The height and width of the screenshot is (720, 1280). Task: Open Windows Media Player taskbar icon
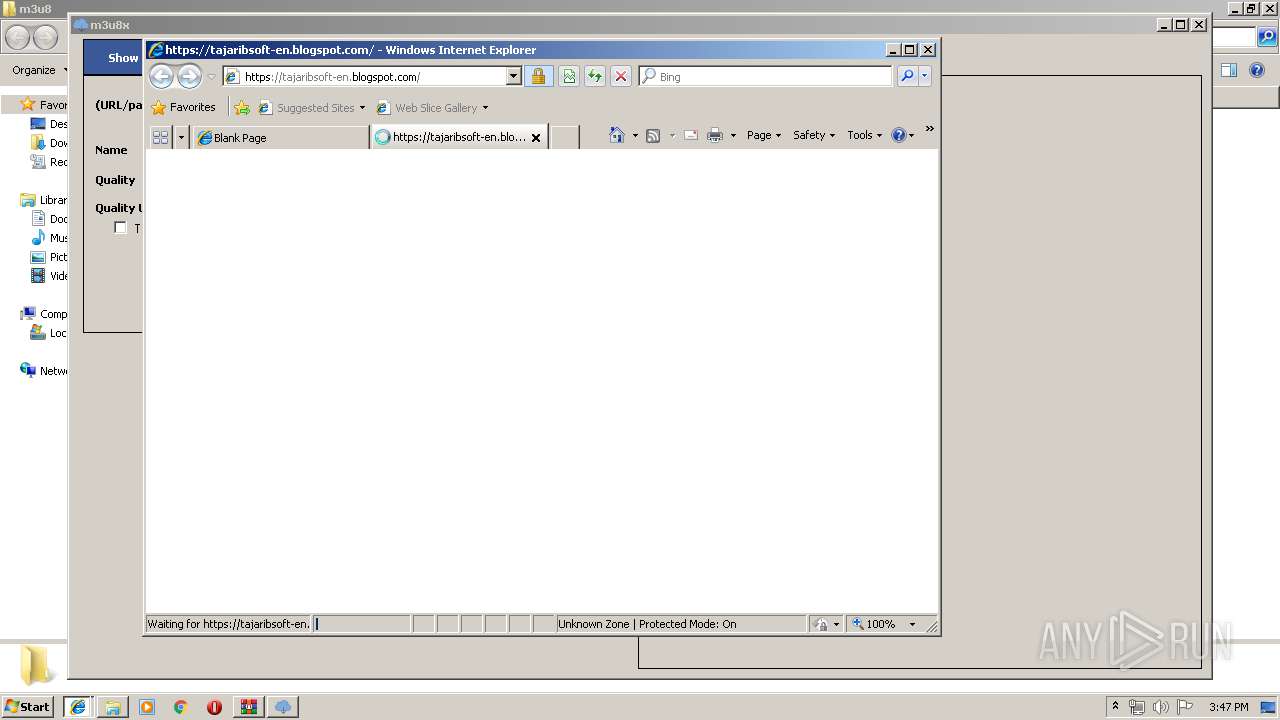[x=147, y=707]
